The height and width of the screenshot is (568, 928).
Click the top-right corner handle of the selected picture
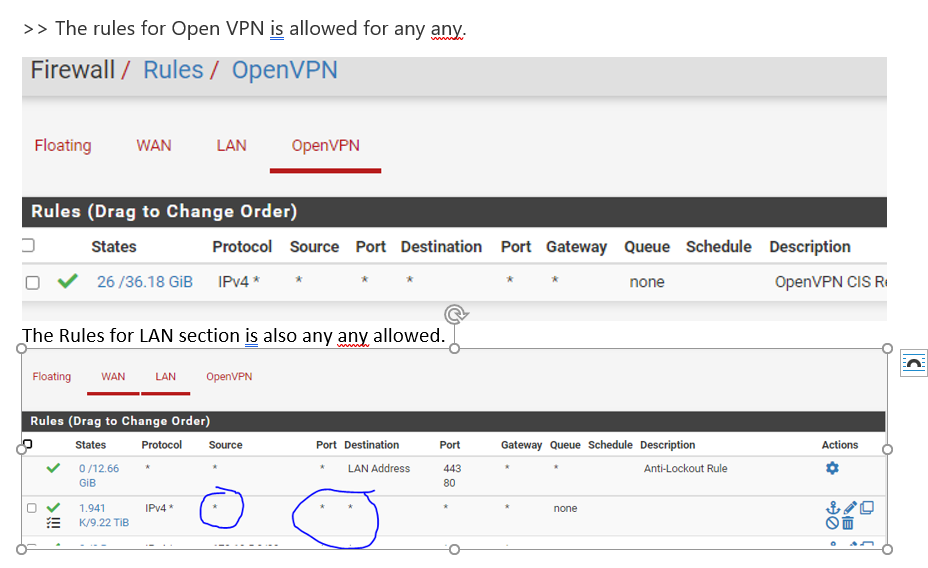click(x=887, y=348)
